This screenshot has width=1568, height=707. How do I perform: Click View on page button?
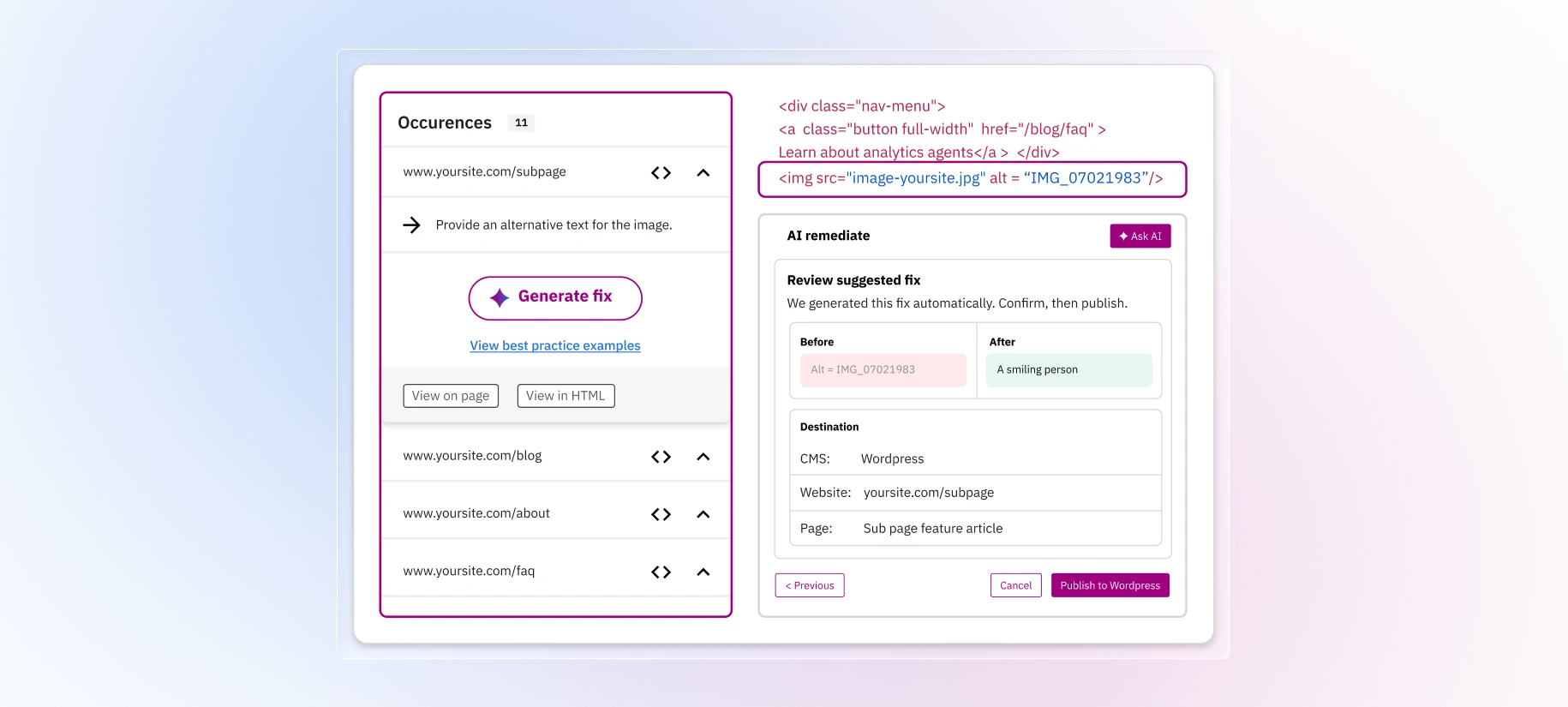[x=451, y=396]
